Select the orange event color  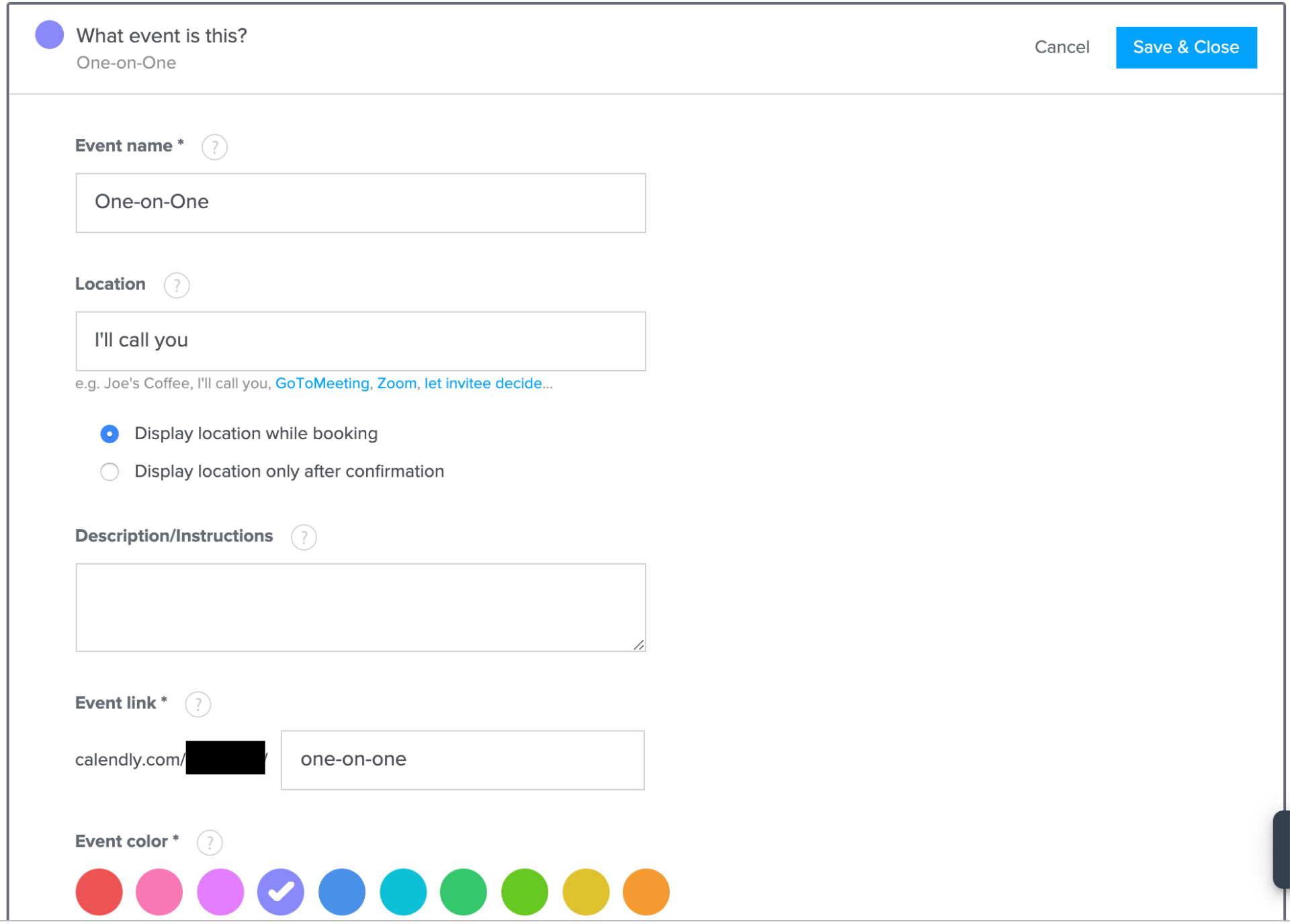click(646, 892)
